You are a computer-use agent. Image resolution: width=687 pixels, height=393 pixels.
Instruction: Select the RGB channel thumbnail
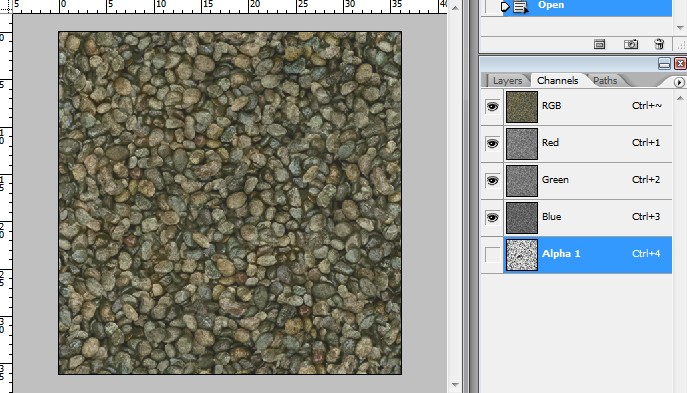click(522, 107)
